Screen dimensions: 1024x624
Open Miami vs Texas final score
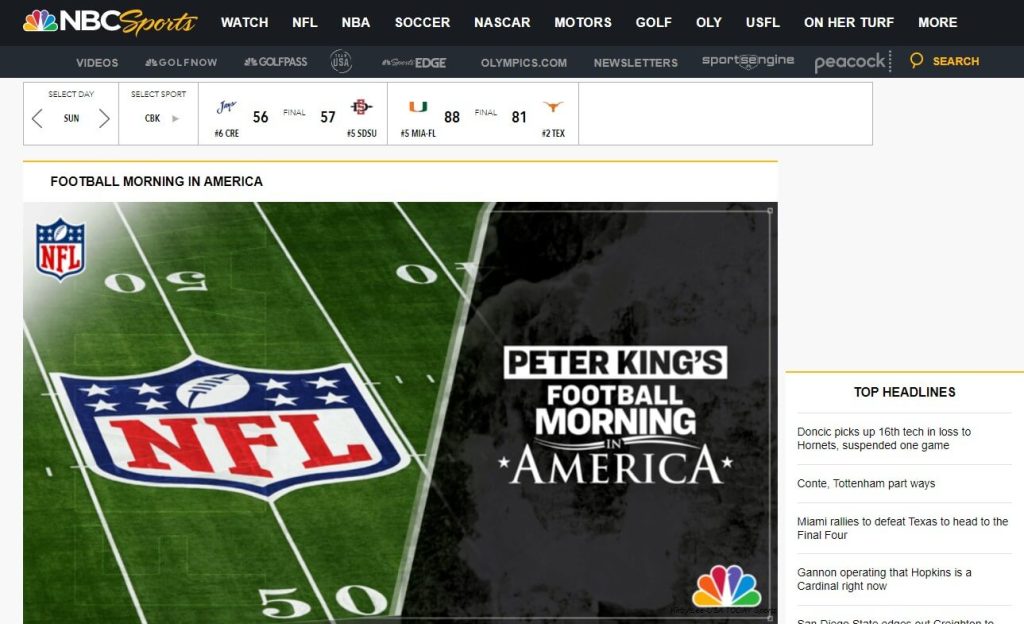[x=483, y=114]
